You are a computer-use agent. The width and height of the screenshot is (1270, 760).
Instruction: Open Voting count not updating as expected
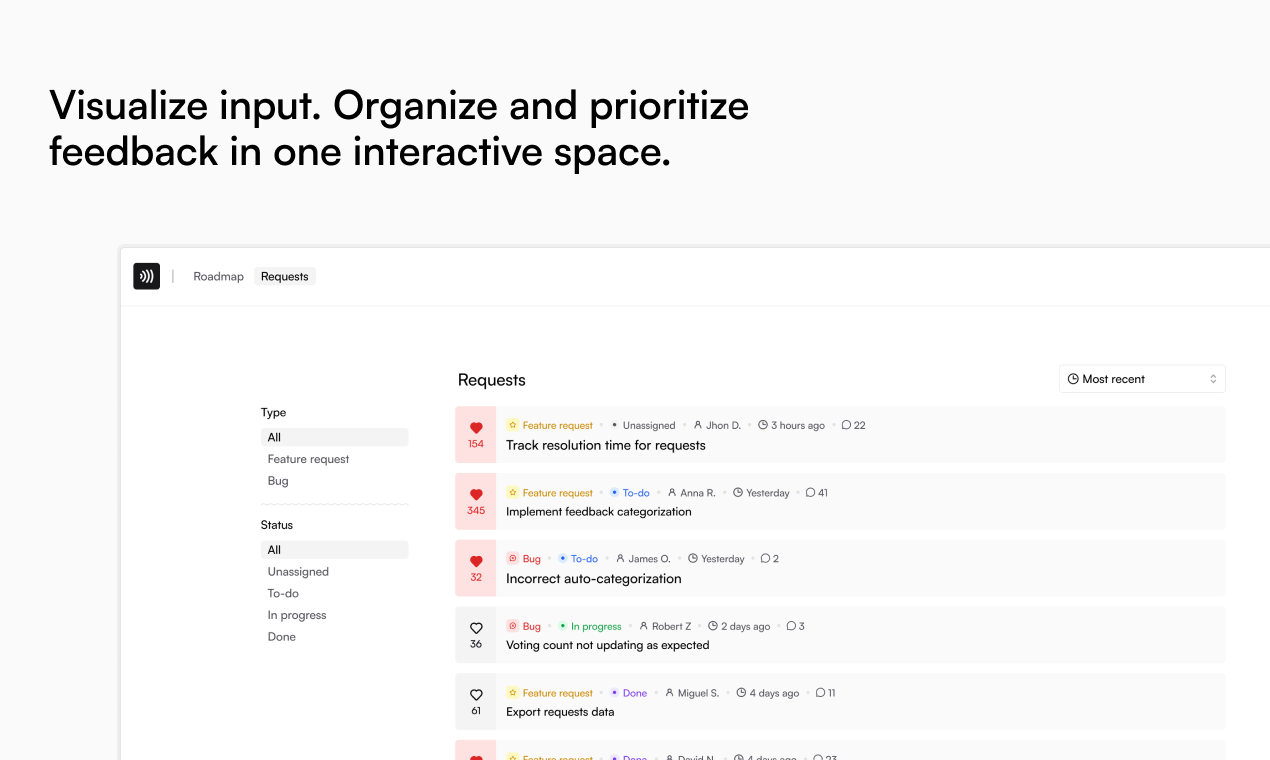pos(608,645)
